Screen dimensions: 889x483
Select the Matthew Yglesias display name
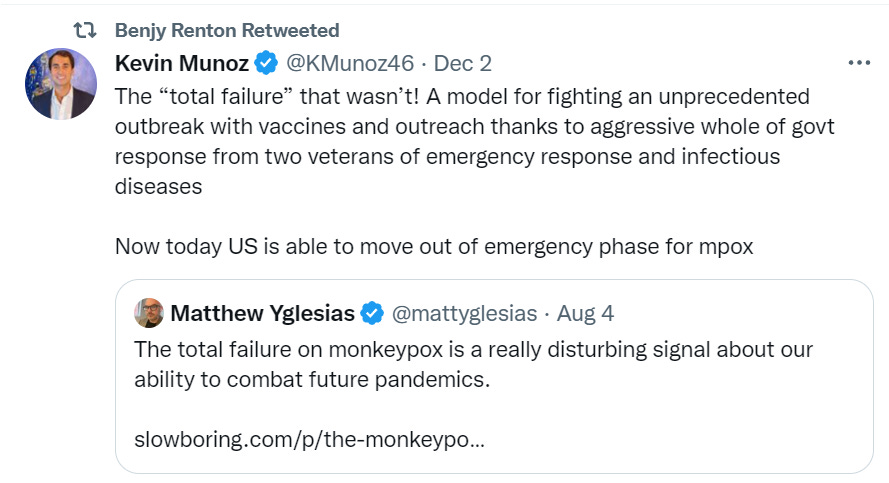coord(262,313)
